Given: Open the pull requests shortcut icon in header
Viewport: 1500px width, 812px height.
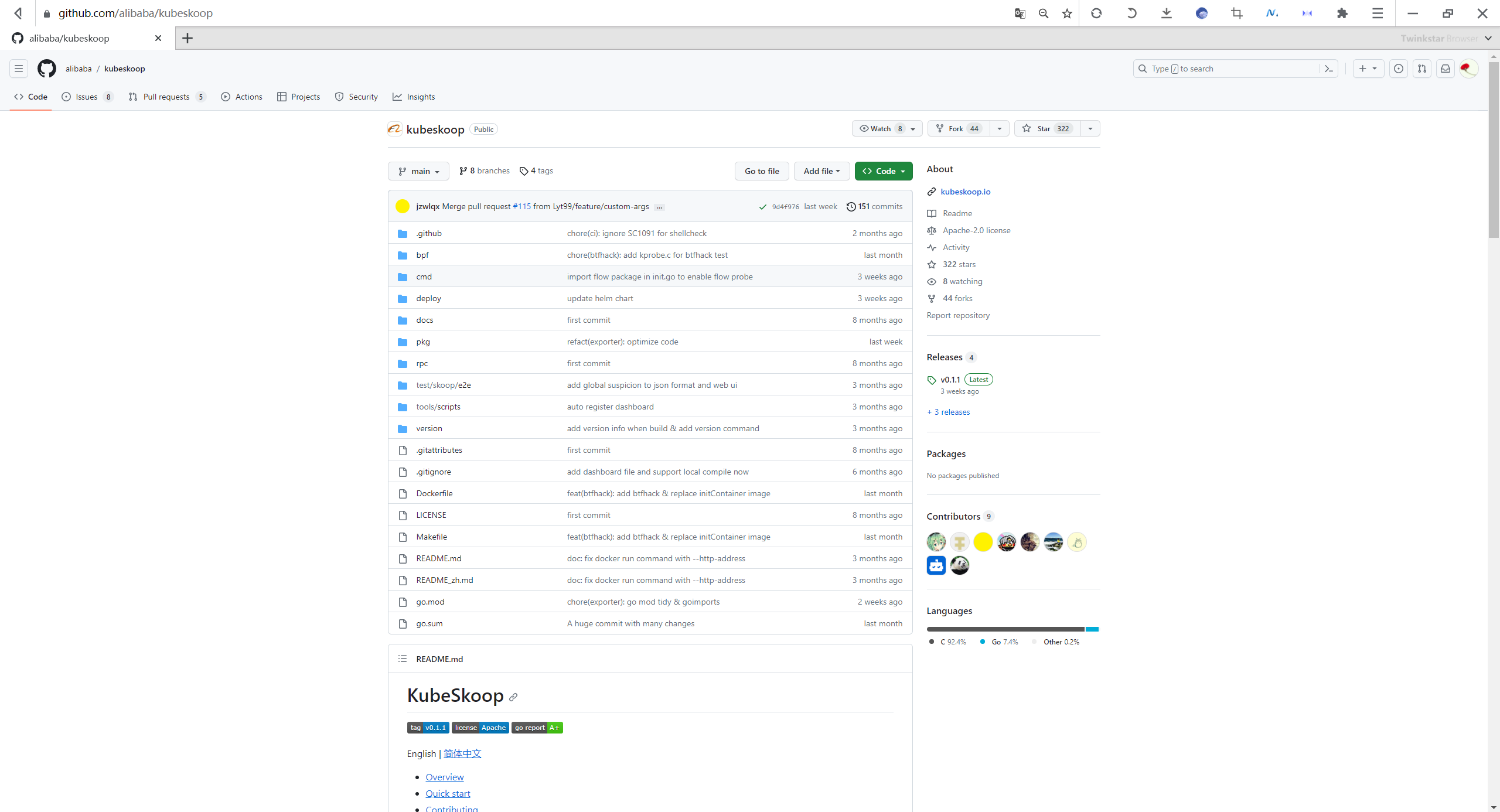Looking at the screenshot, I should (1422, 69).
